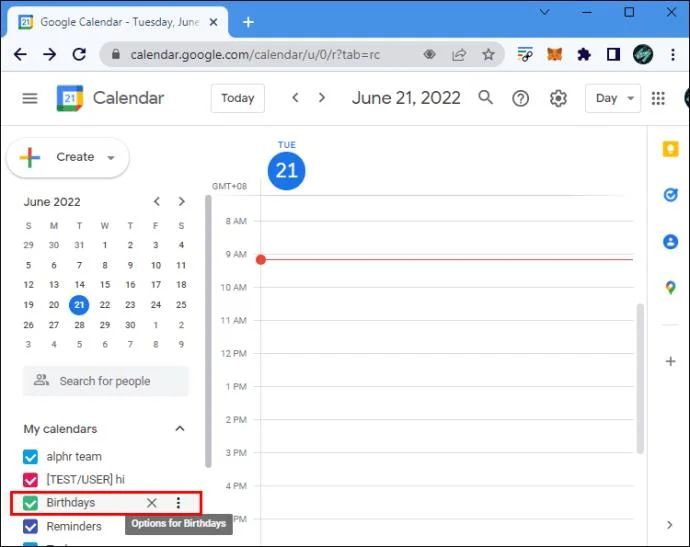Click the sidebar scrollbar
The width and height of the screenshot is (690, 547).
click(208, 331)
